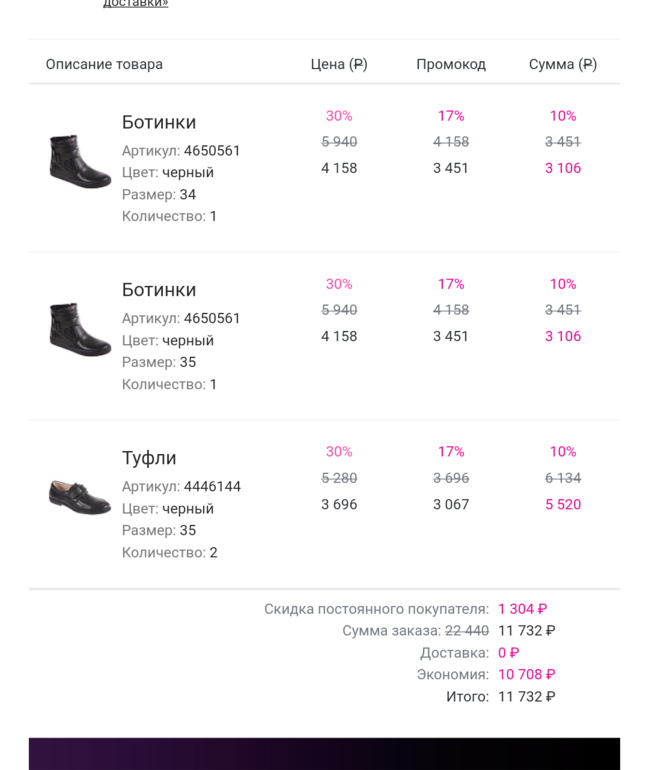Open the size 35 boots product image
The height and width of the screenshot is (770, 649).
(x=79, y=328)
